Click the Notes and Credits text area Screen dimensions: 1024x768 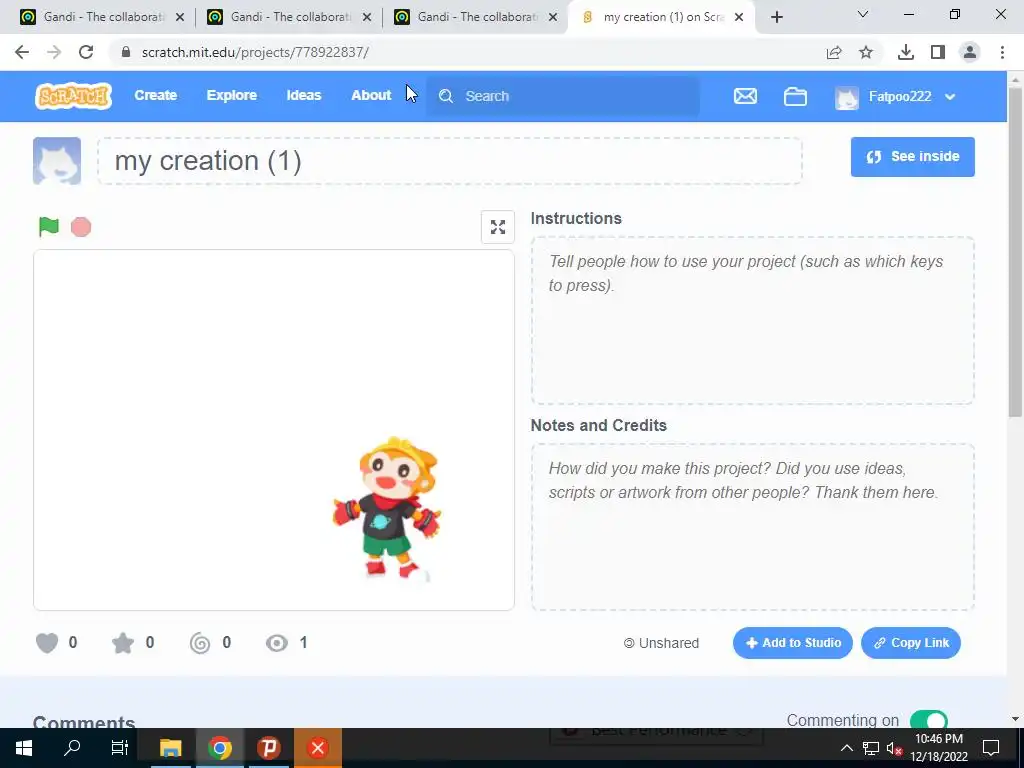click(752, 528)
